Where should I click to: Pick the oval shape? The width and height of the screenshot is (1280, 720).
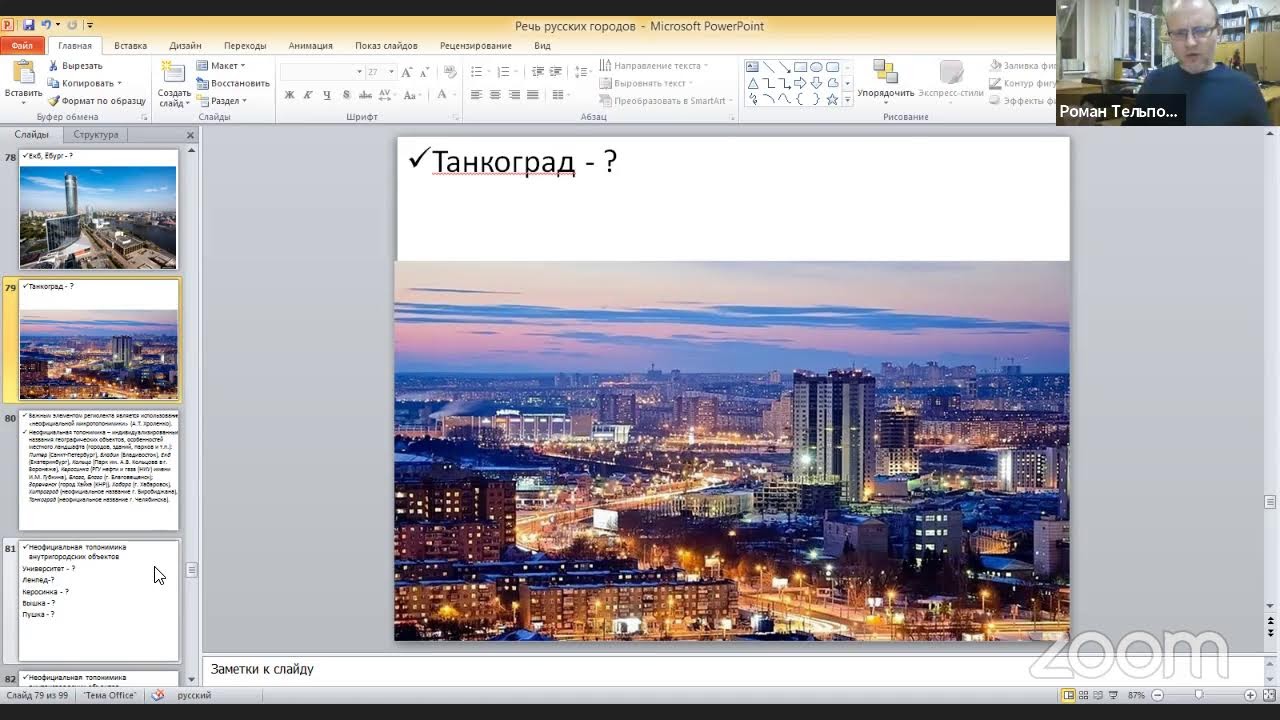tap(816, 67)
